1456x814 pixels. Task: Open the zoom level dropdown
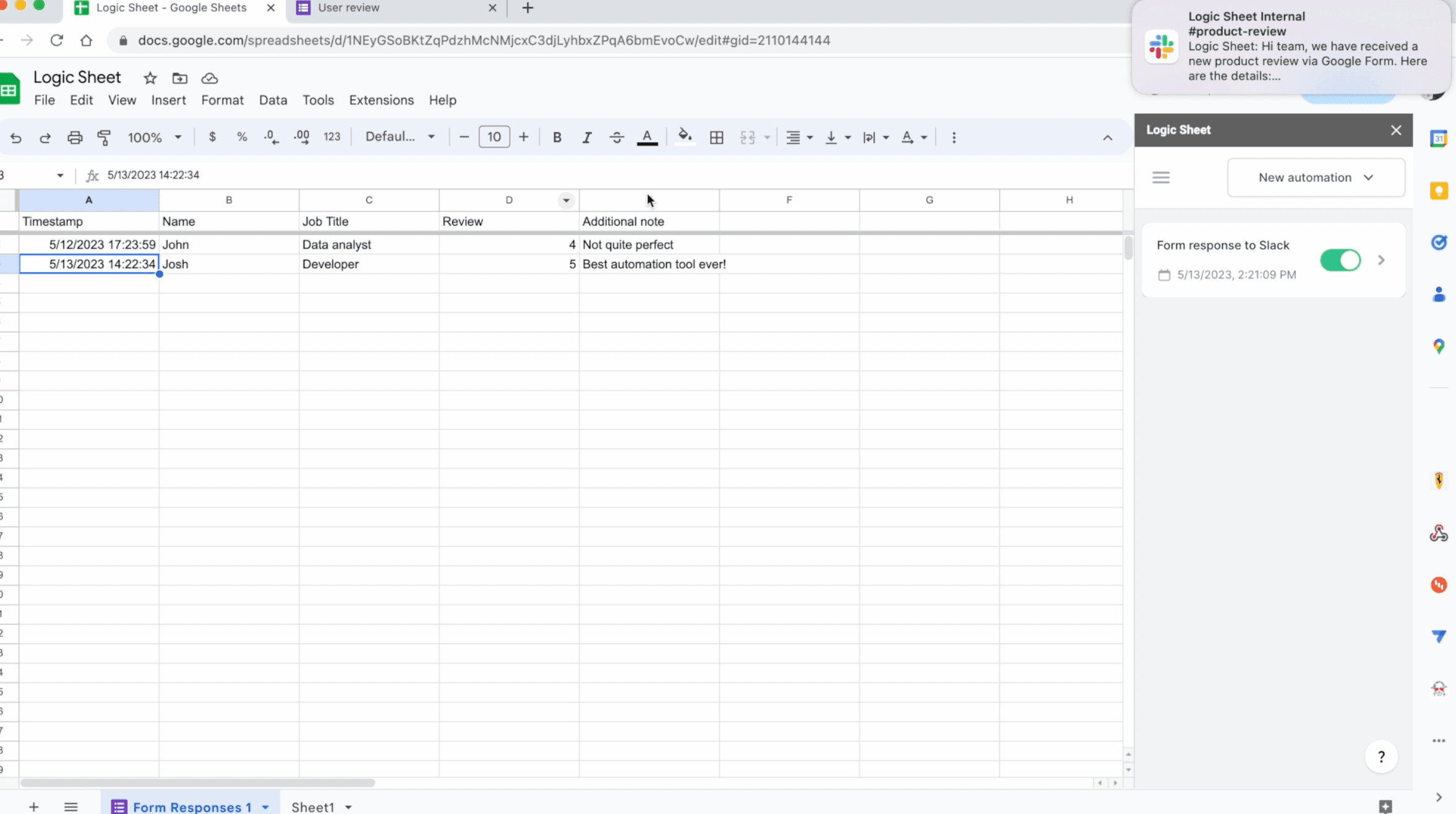(154, 137)
